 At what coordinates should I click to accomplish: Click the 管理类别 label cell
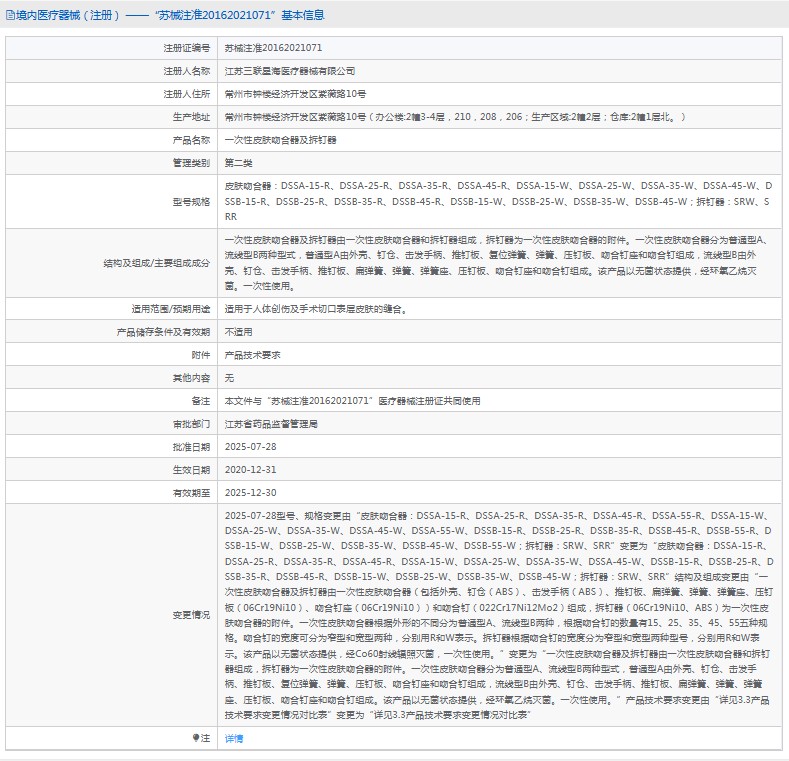pos(111,163)
